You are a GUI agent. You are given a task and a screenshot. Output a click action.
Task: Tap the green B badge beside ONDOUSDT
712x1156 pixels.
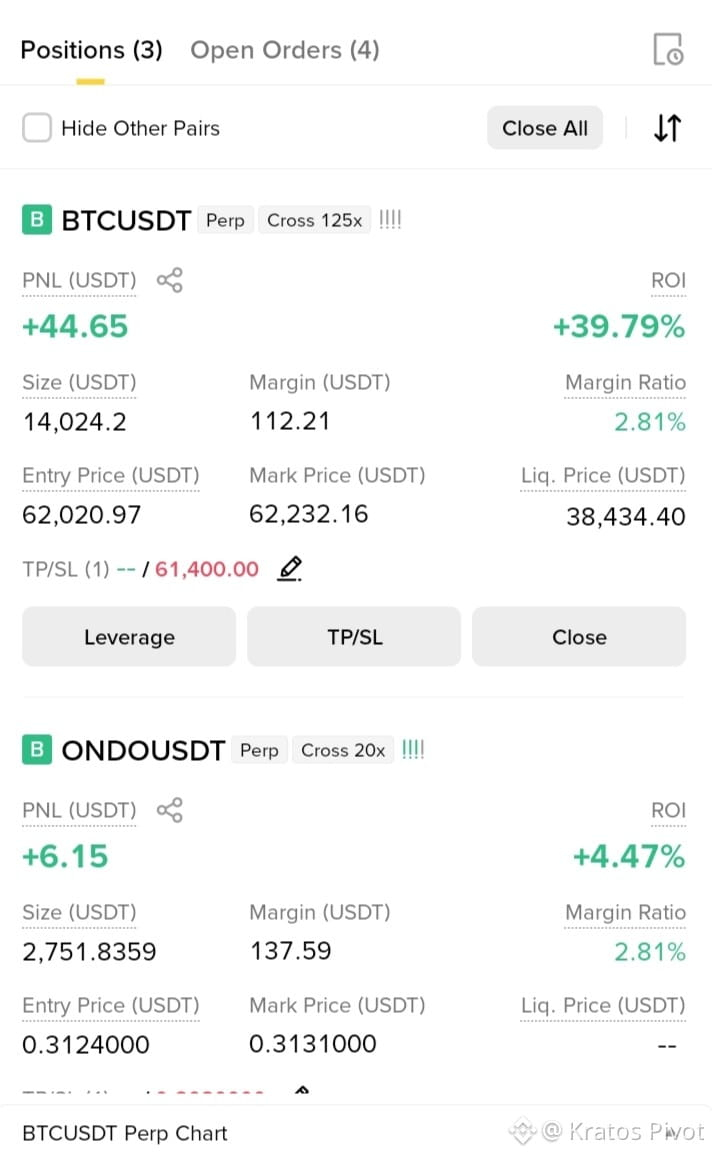(x=37, y=750)
